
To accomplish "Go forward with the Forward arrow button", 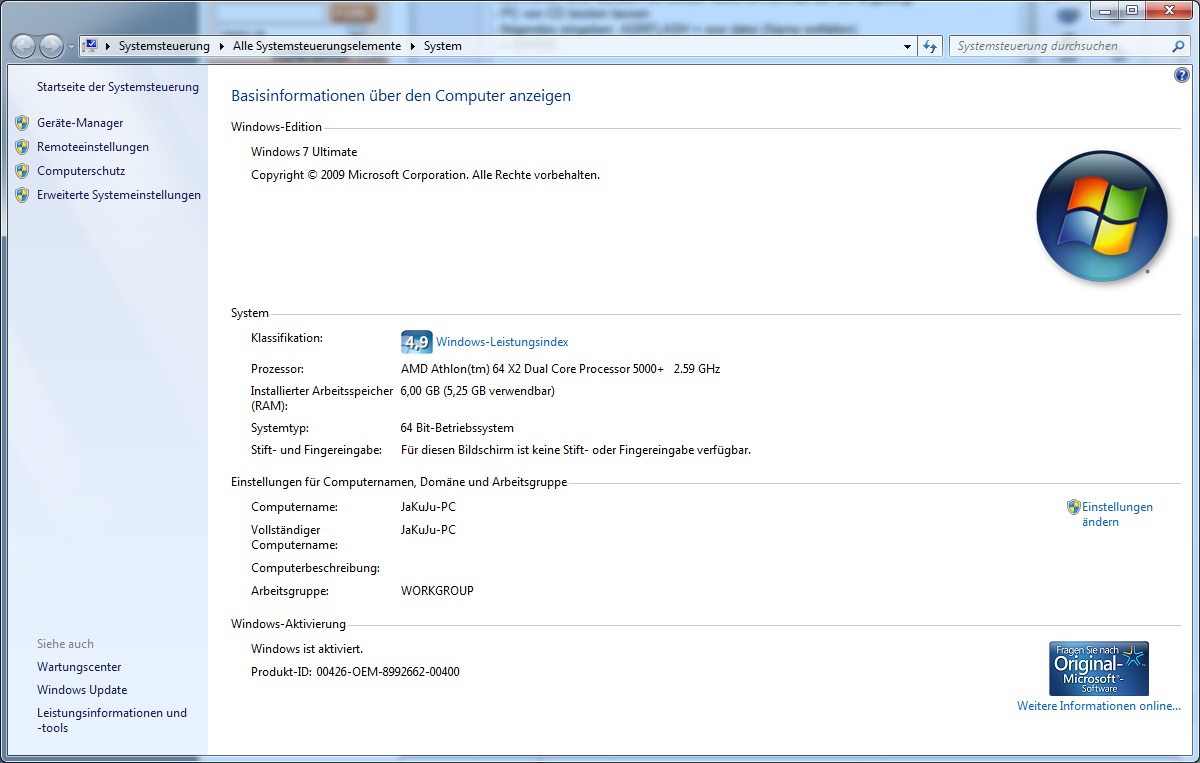I will (x=51, y=46).
